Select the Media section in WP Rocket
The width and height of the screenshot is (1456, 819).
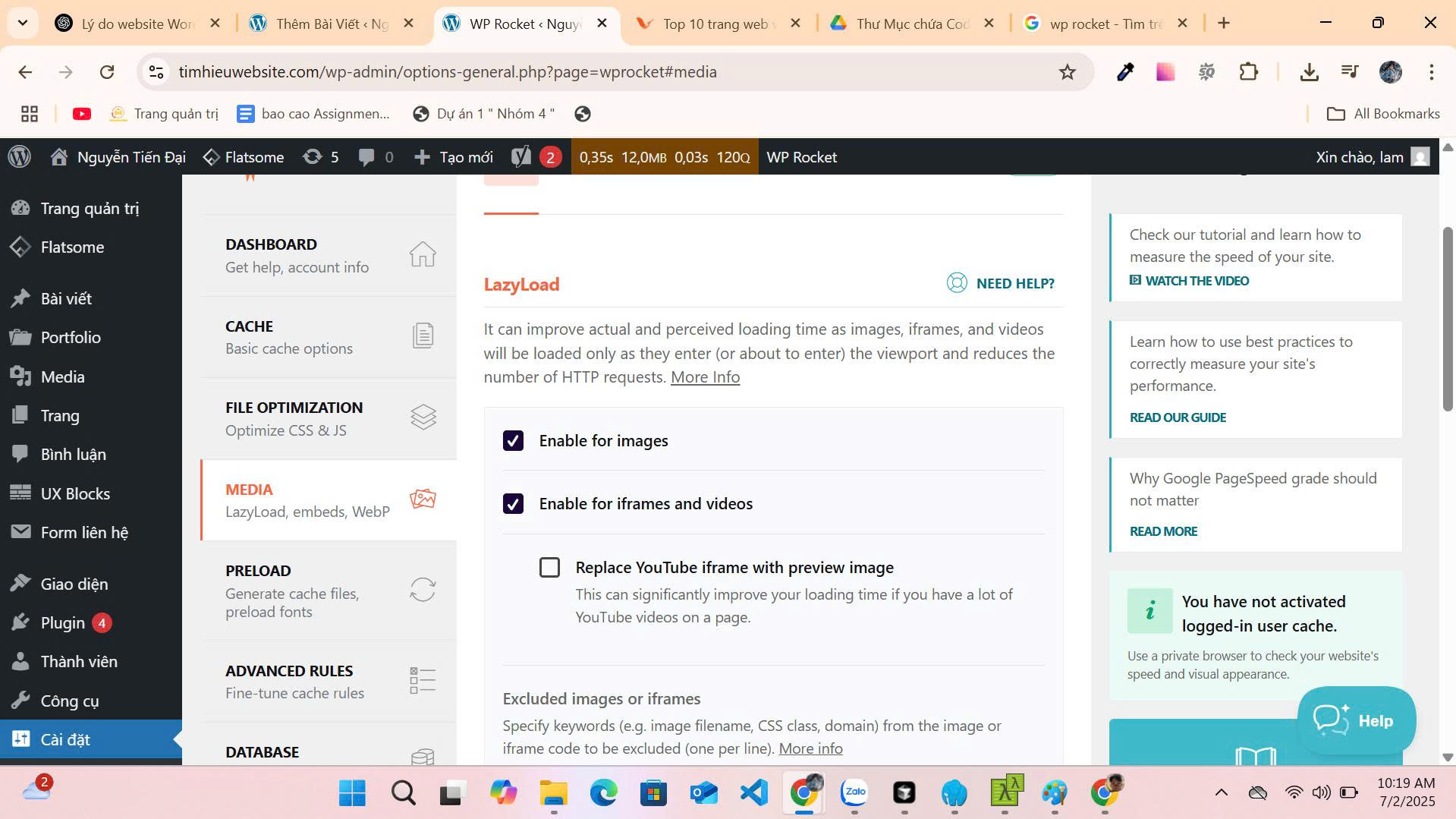click(x=329, y=500)
